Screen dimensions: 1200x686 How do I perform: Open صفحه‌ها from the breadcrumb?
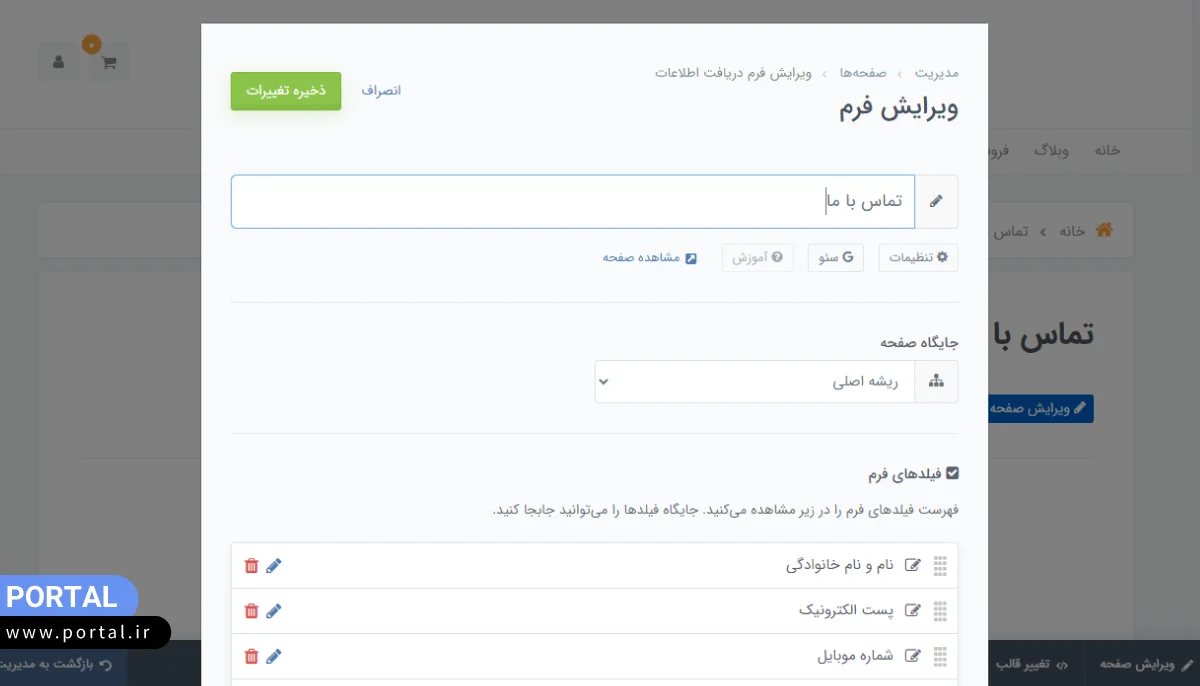coord(862,72)
